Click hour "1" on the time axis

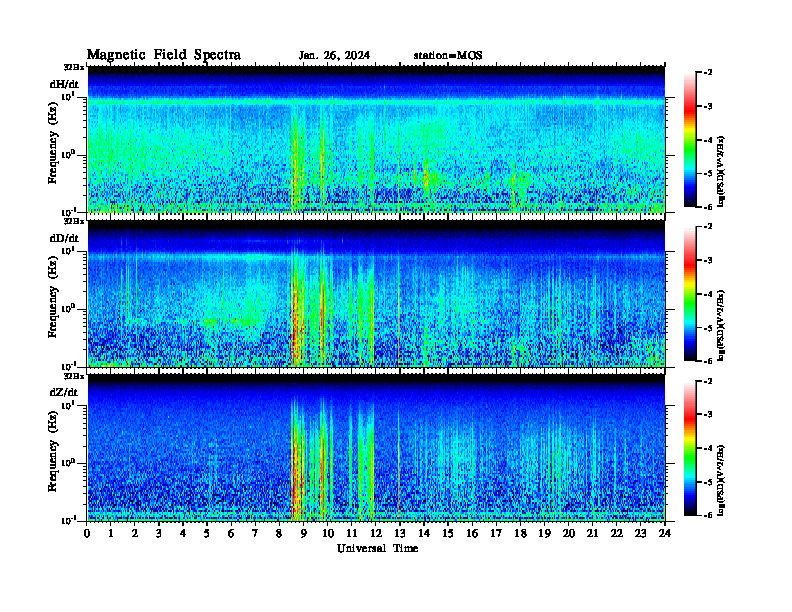[111, 533]
